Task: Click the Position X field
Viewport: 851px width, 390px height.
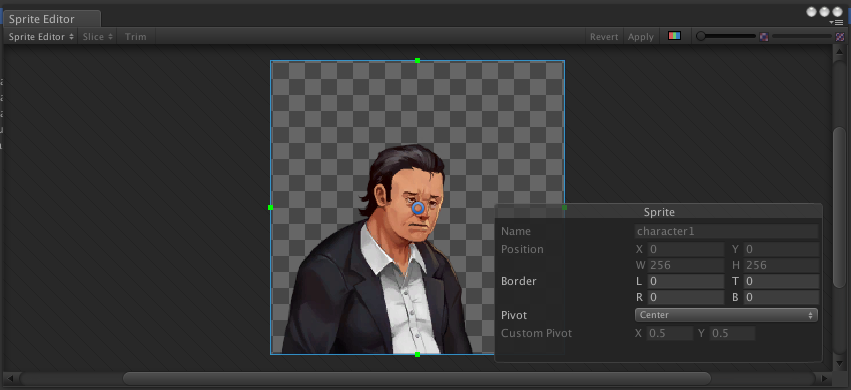Action: (686, 250)
